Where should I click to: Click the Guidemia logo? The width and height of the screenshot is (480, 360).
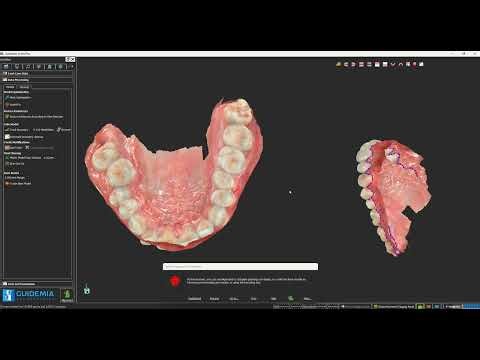click(29, 295)
